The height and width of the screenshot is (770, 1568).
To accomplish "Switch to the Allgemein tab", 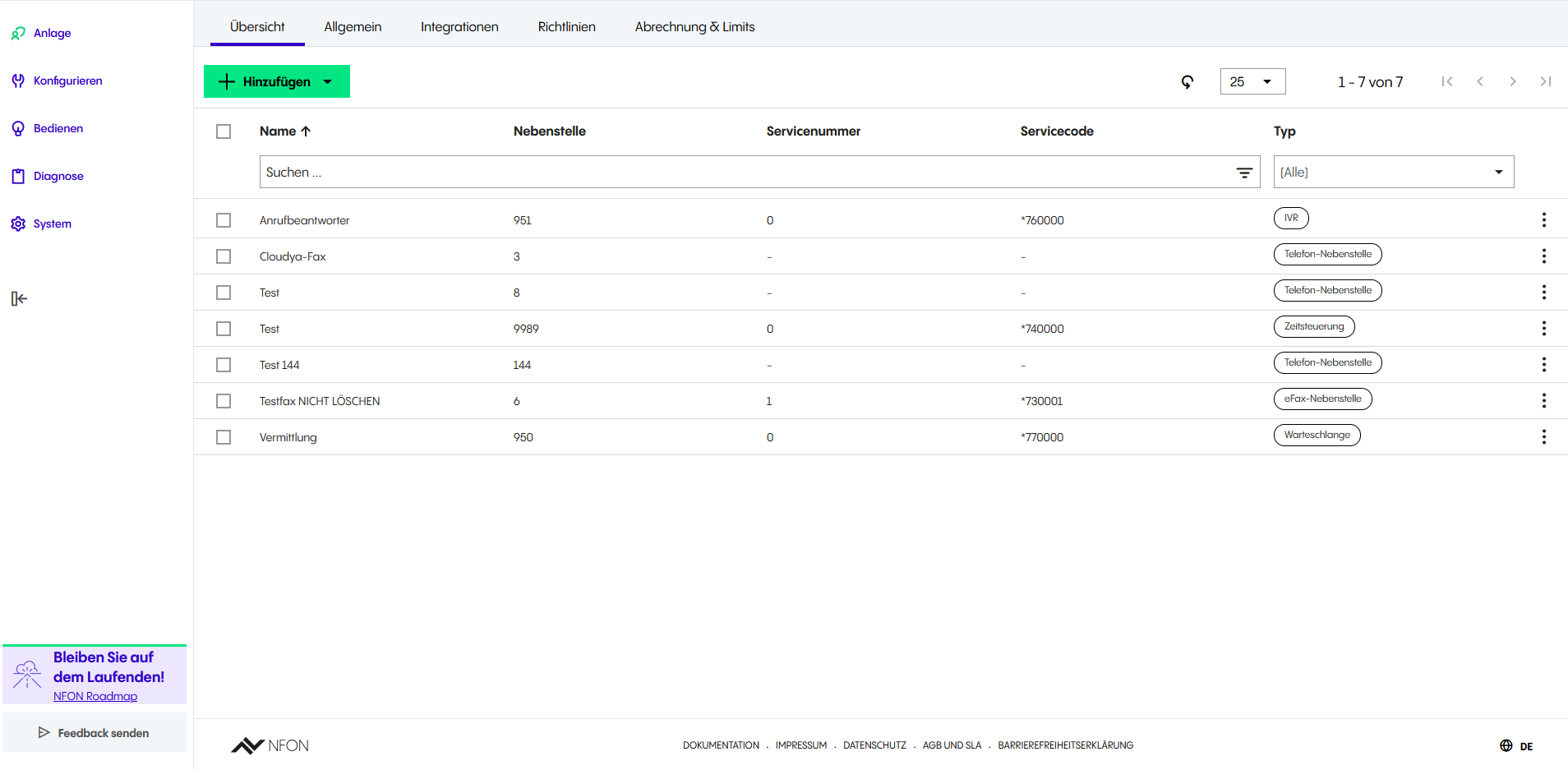I will (353, 26).
